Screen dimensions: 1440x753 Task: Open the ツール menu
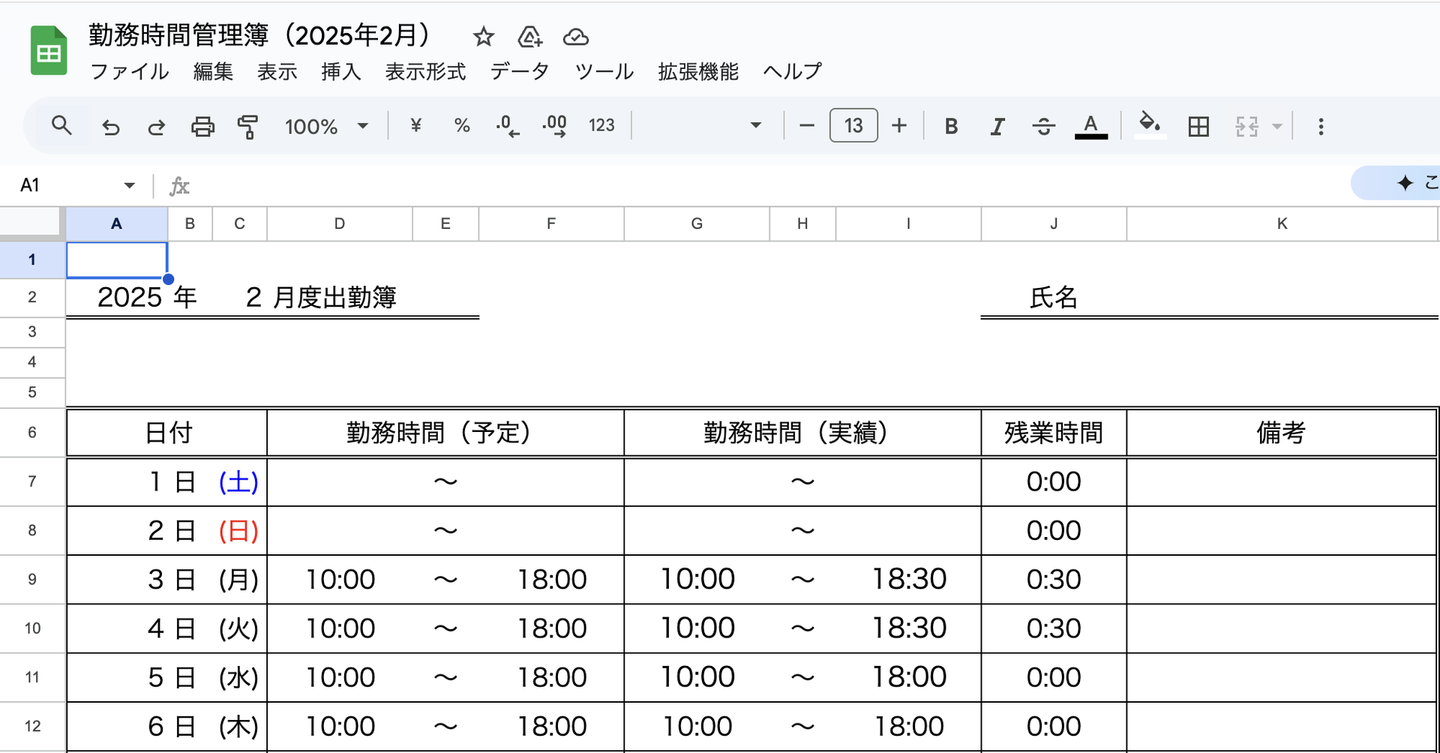(x=604, y=71)
